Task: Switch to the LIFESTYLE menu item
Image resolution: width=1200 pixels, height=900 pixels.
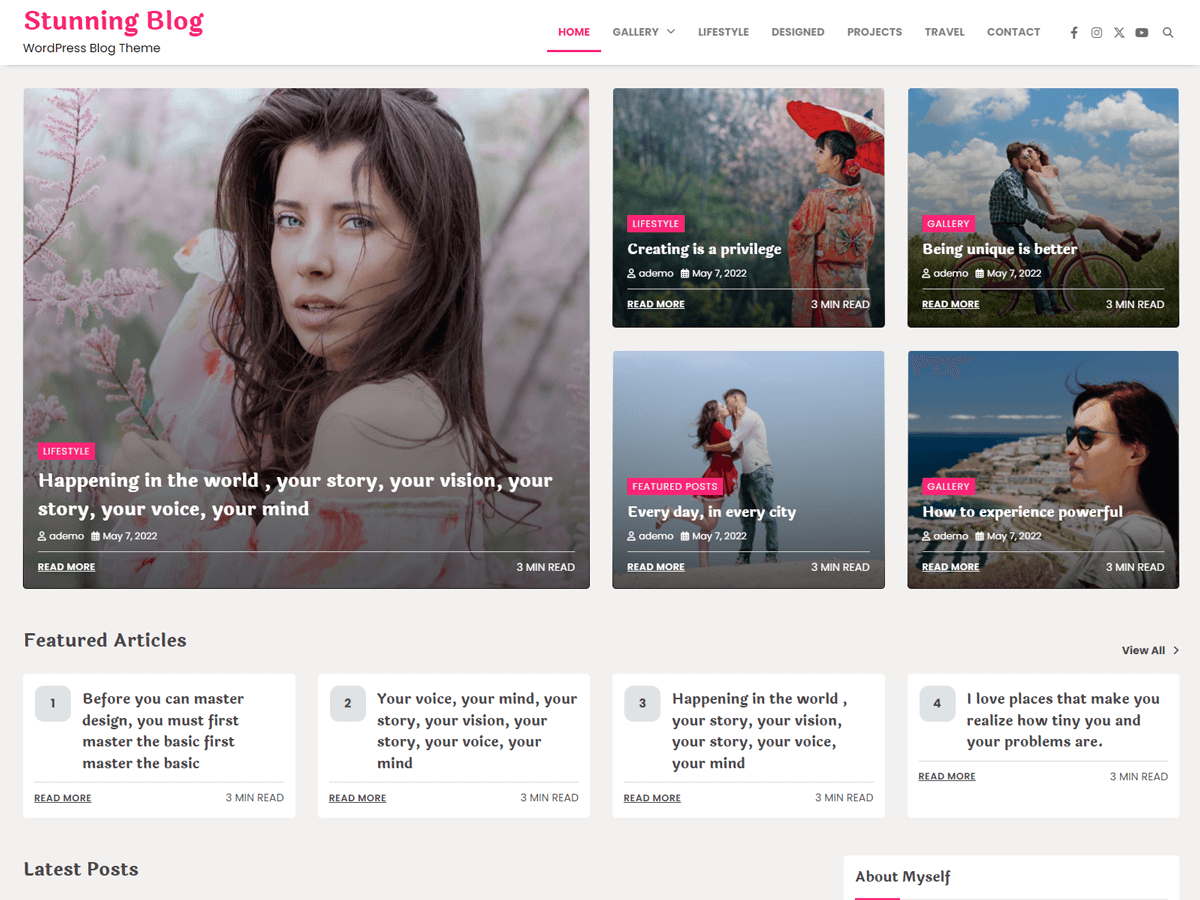Action: tap(723, 31)
